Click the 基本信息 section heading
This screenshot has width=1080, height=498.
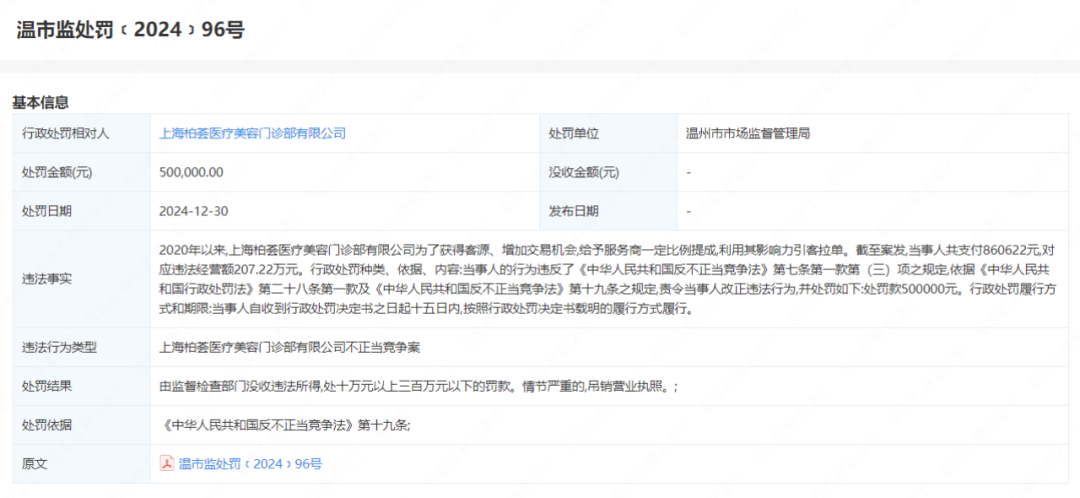click(x=40, y=103)
